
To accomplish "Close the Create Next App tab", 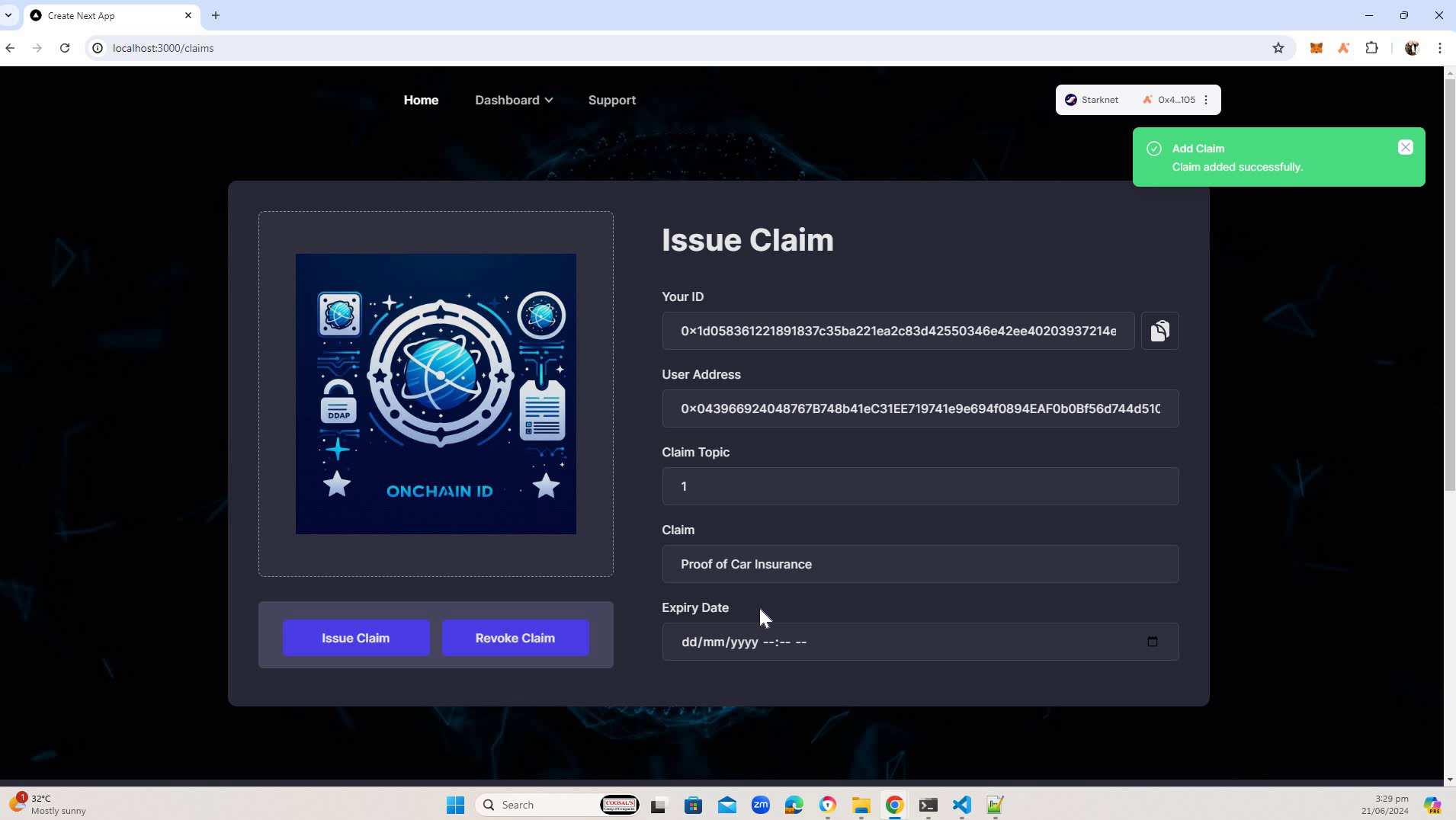I will click(188, 15).
